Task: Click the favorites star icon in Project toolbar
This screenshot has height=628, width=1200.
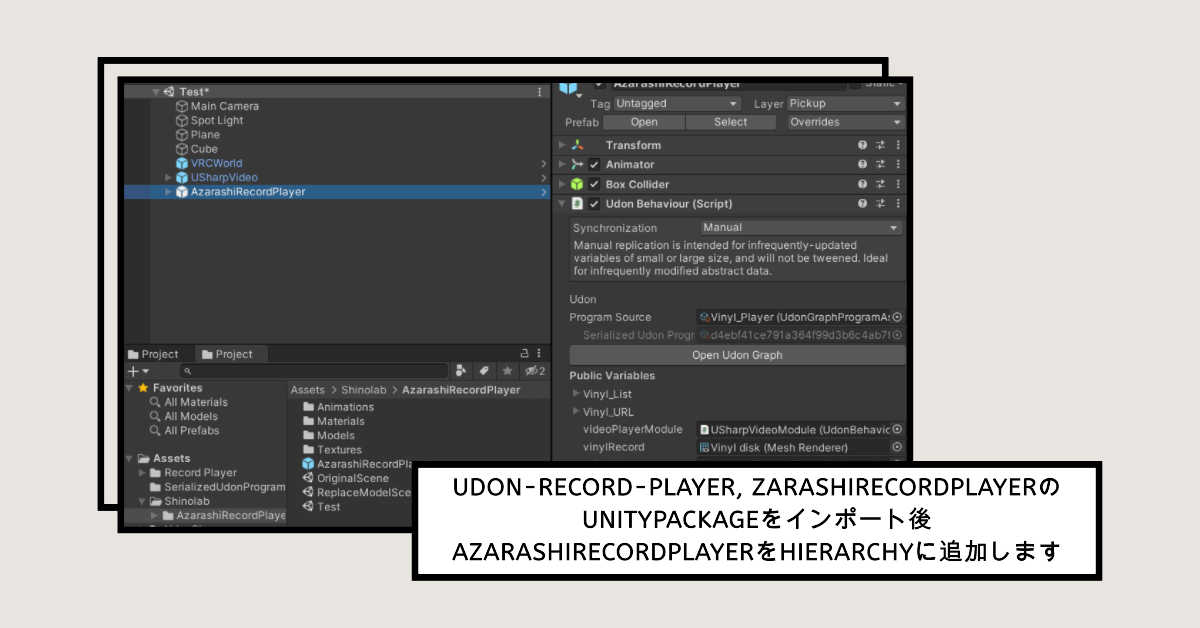Action: pos(507,371)
